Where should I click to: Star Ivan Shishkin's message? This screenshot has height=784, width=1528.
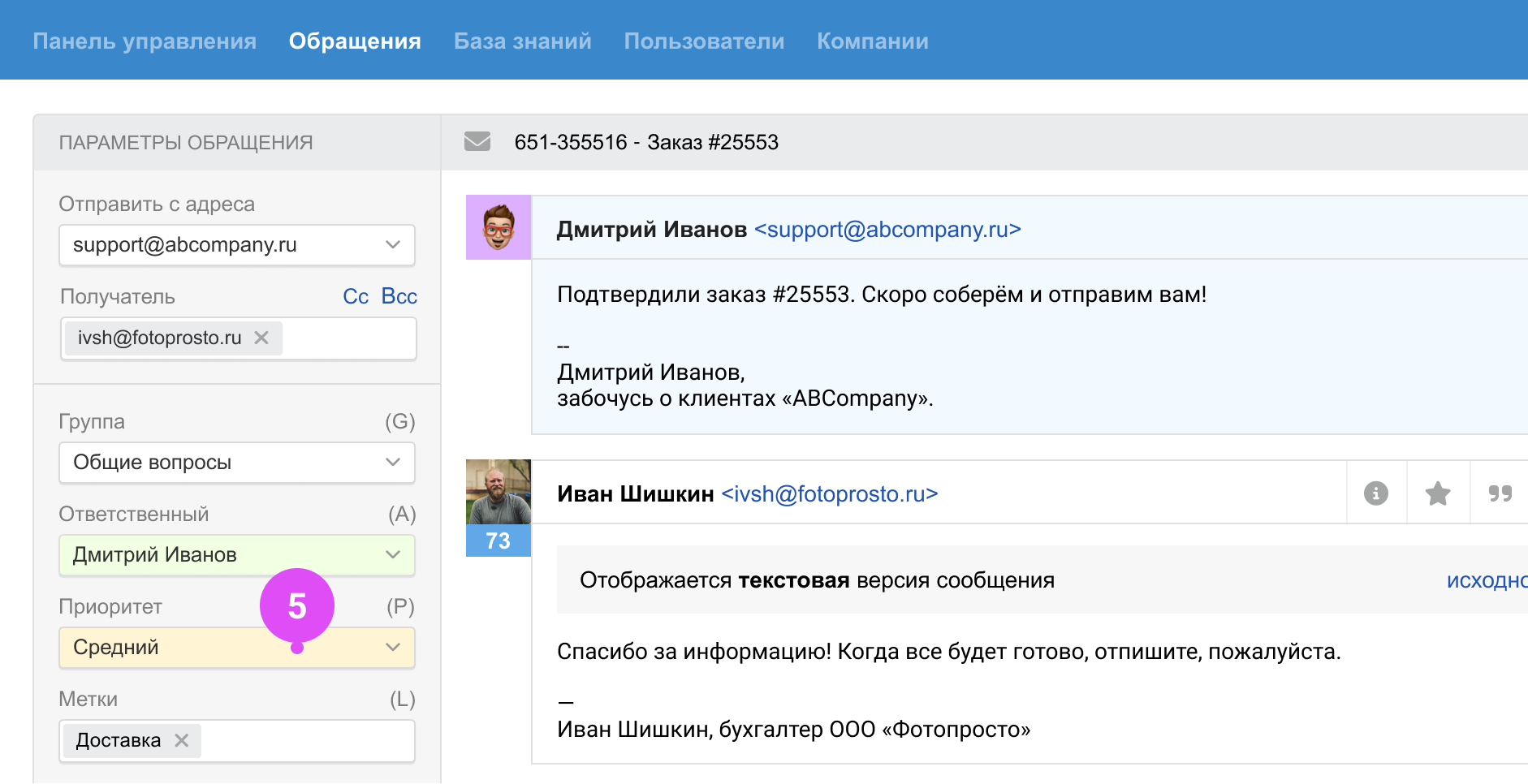(x=1437, y=493)
